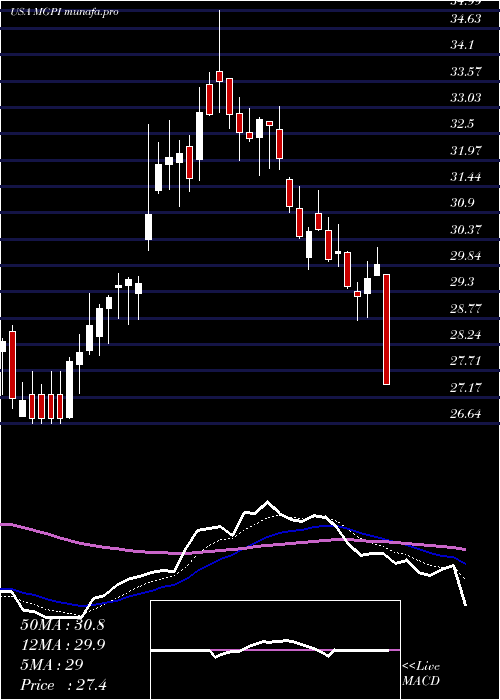Screen dimensions: 500x700
Task: Click the 'USA MGPI munafa.pro' chart title
Action: coord(64,12)
